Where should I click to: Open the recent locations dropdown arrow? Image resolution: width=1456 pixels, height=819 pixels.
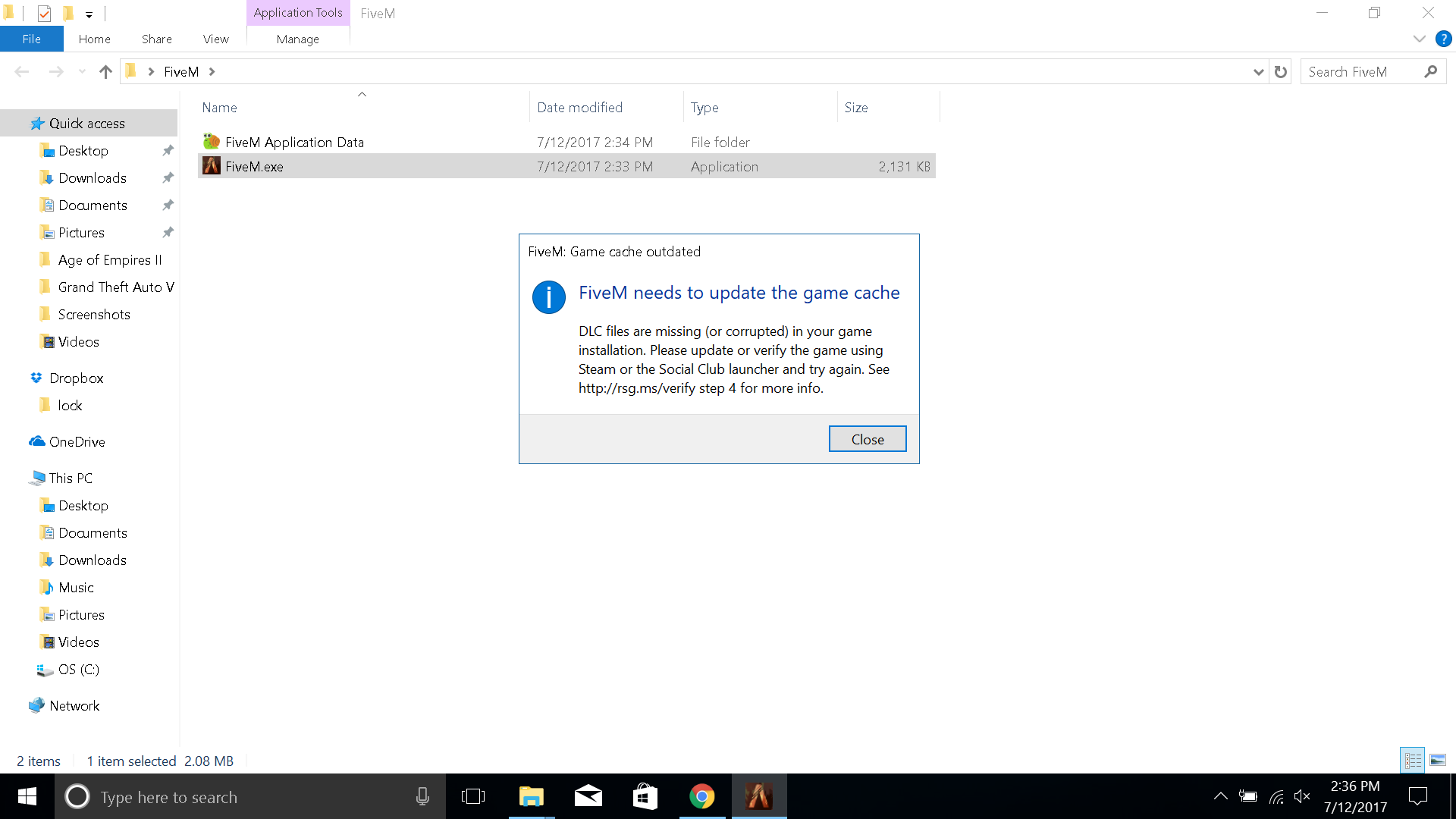coord(82,71)
